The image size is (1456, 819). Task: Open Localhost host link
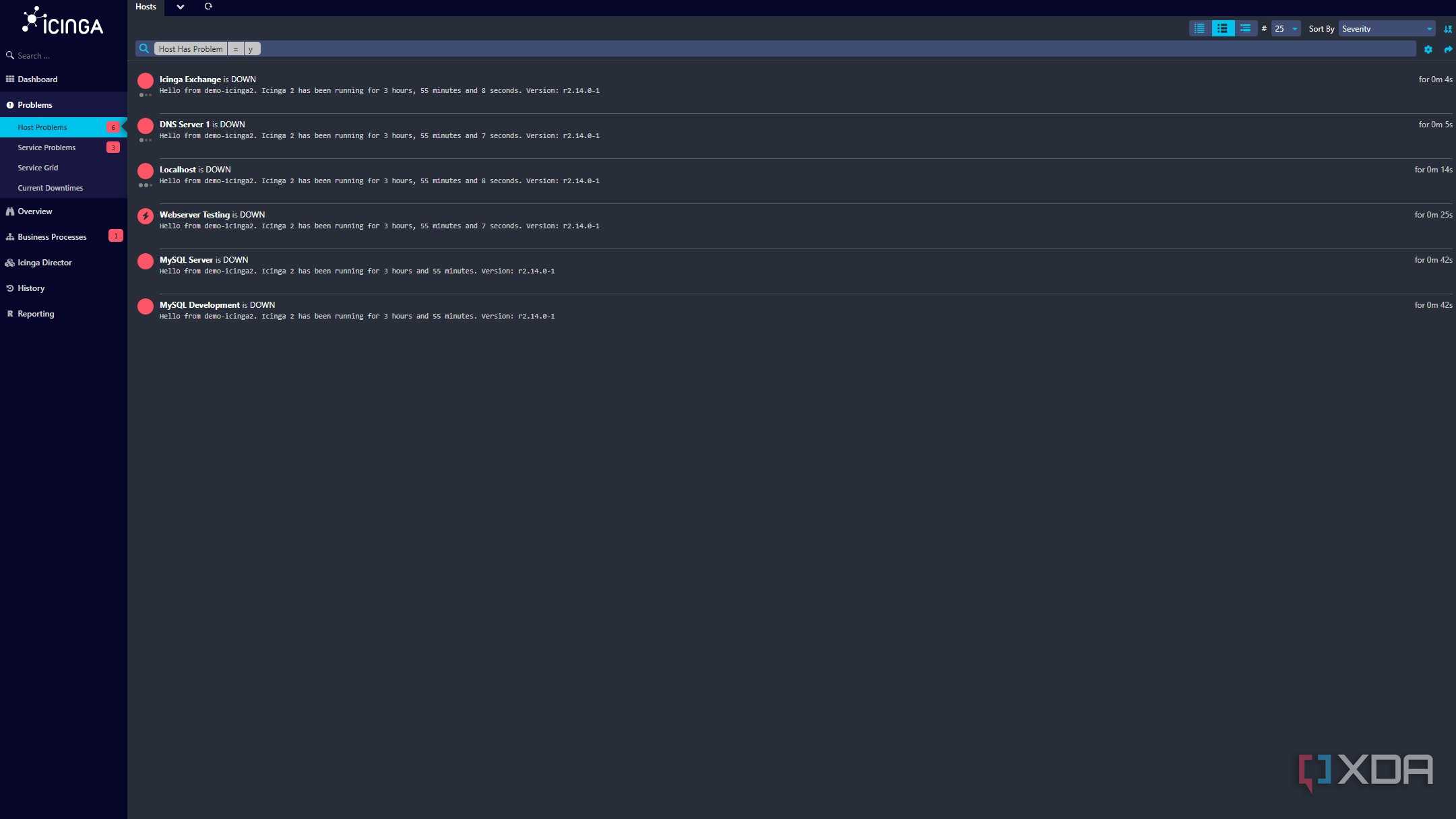[x=178, y=169]
